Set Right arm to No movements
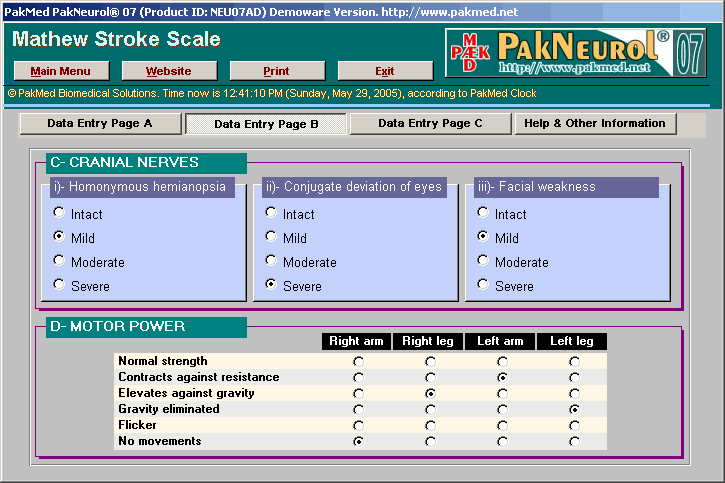Image resolution: width=725 pixels, height=483 pixels. pos(358,442)
